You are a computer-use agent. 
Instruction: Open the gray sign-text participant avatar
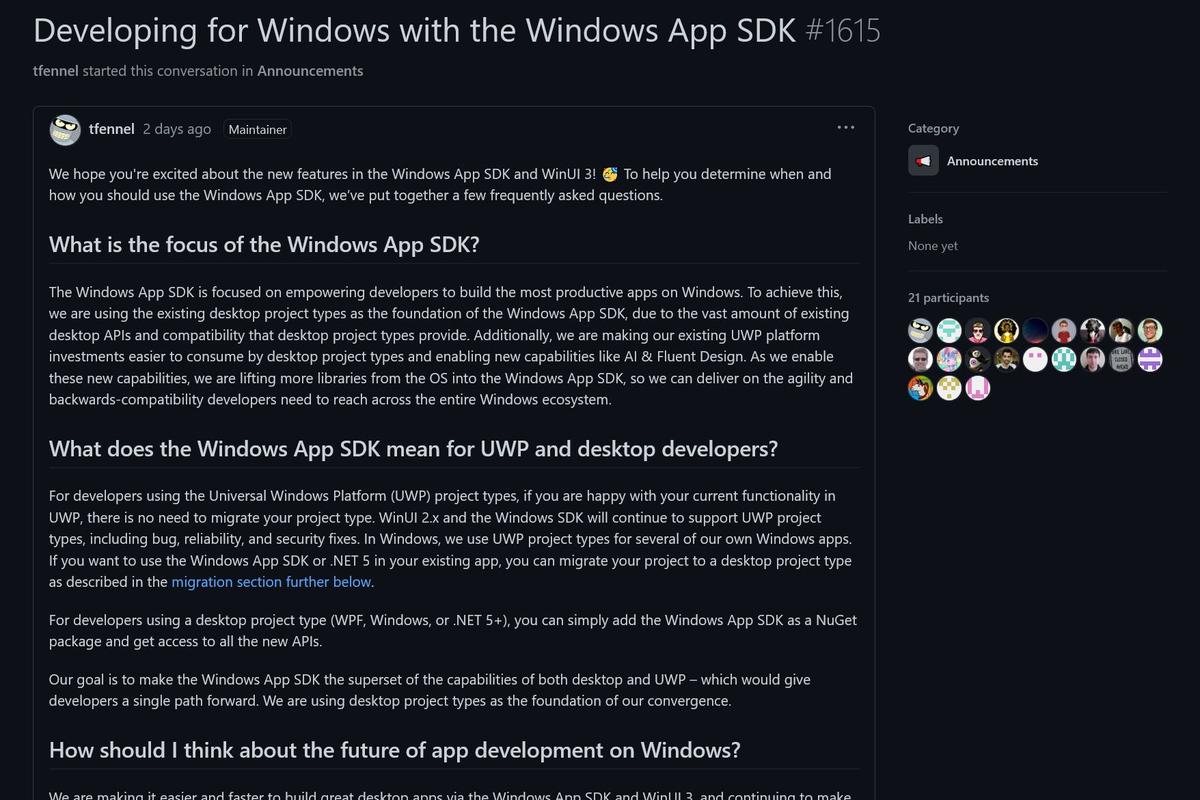tap(1122, 359)
